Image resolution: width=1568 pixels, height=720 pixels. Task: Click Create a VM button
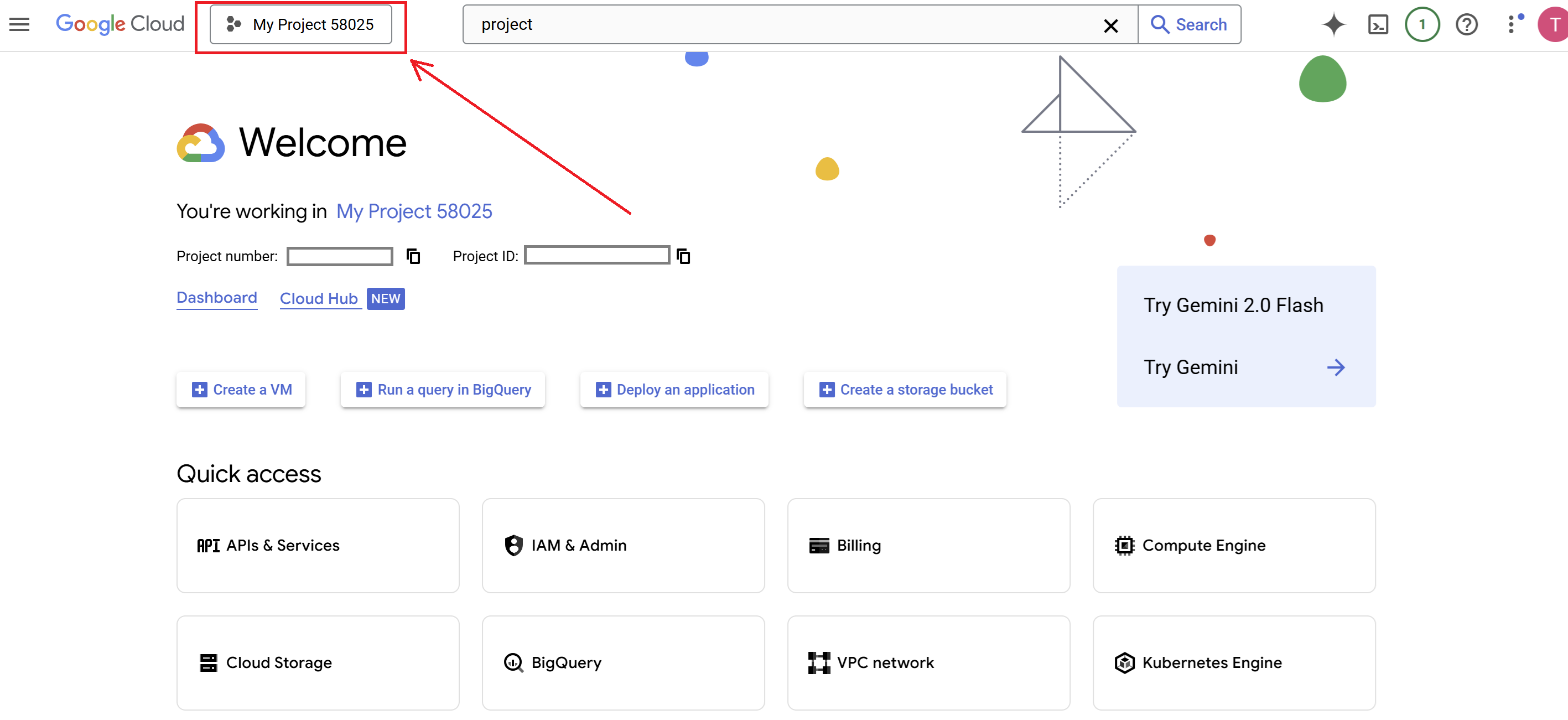241,390
